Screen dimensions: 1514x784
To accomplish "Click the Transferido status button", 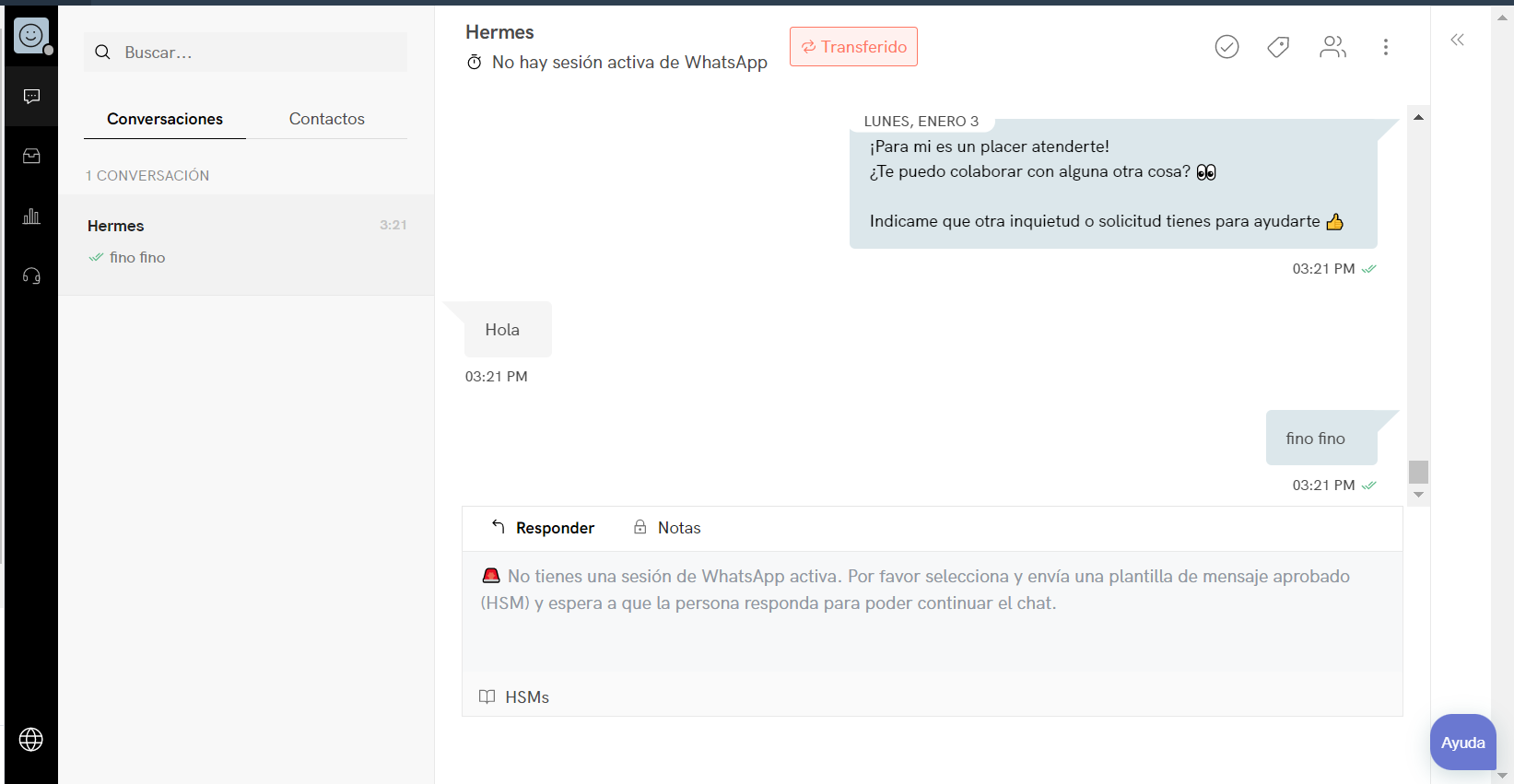I will tap(853, 47).
